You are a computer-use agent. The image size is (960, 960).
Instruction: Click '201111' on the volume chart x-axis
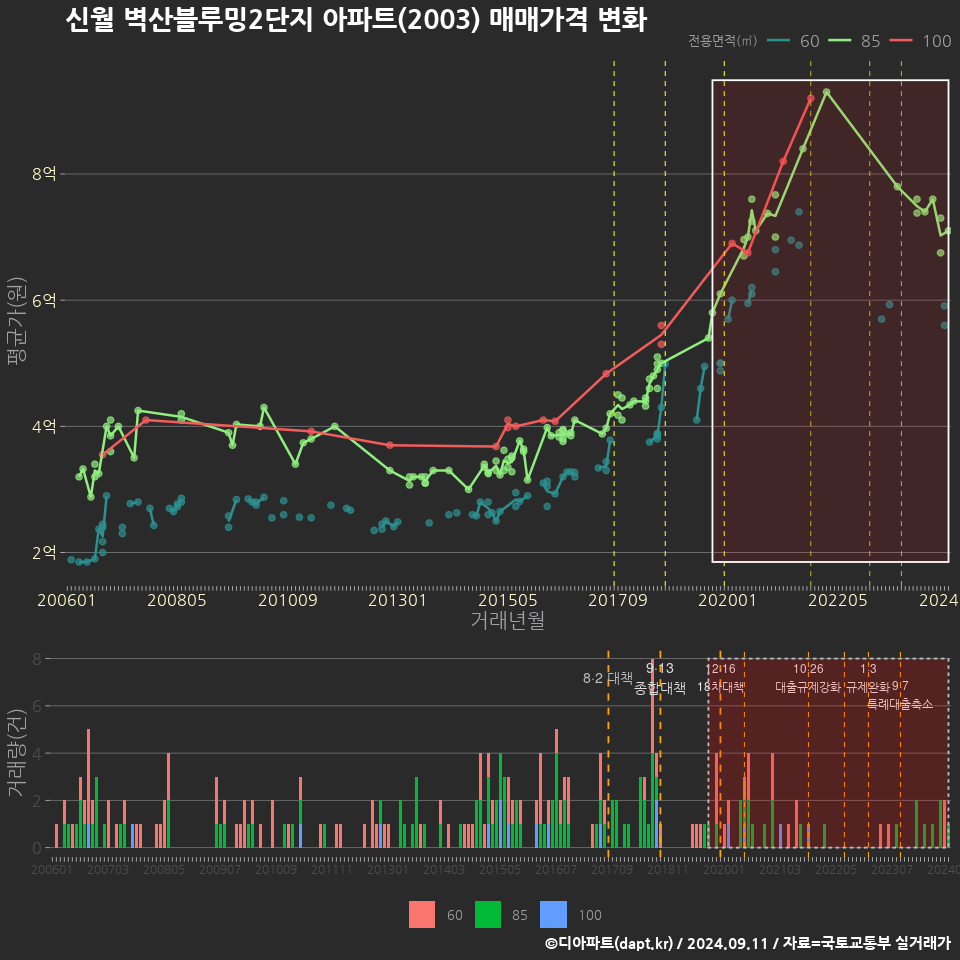point(332,869)
